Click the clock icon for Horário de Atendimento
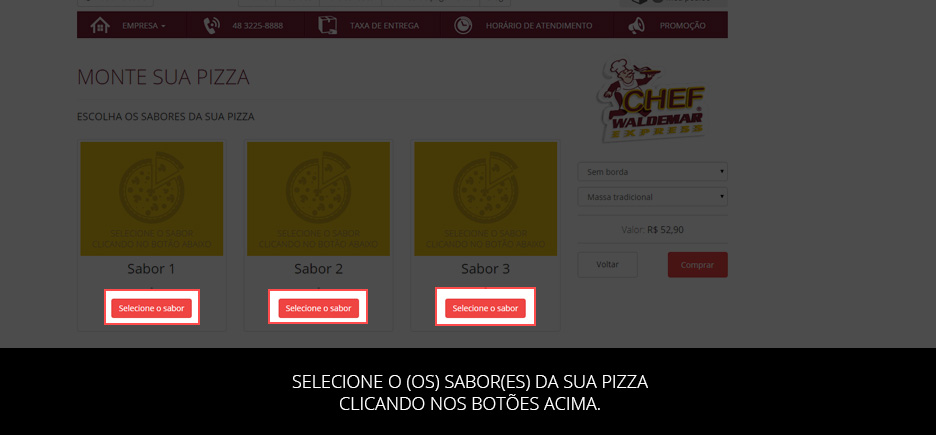Viewport: 936px width, 435px height. (463, 26)
